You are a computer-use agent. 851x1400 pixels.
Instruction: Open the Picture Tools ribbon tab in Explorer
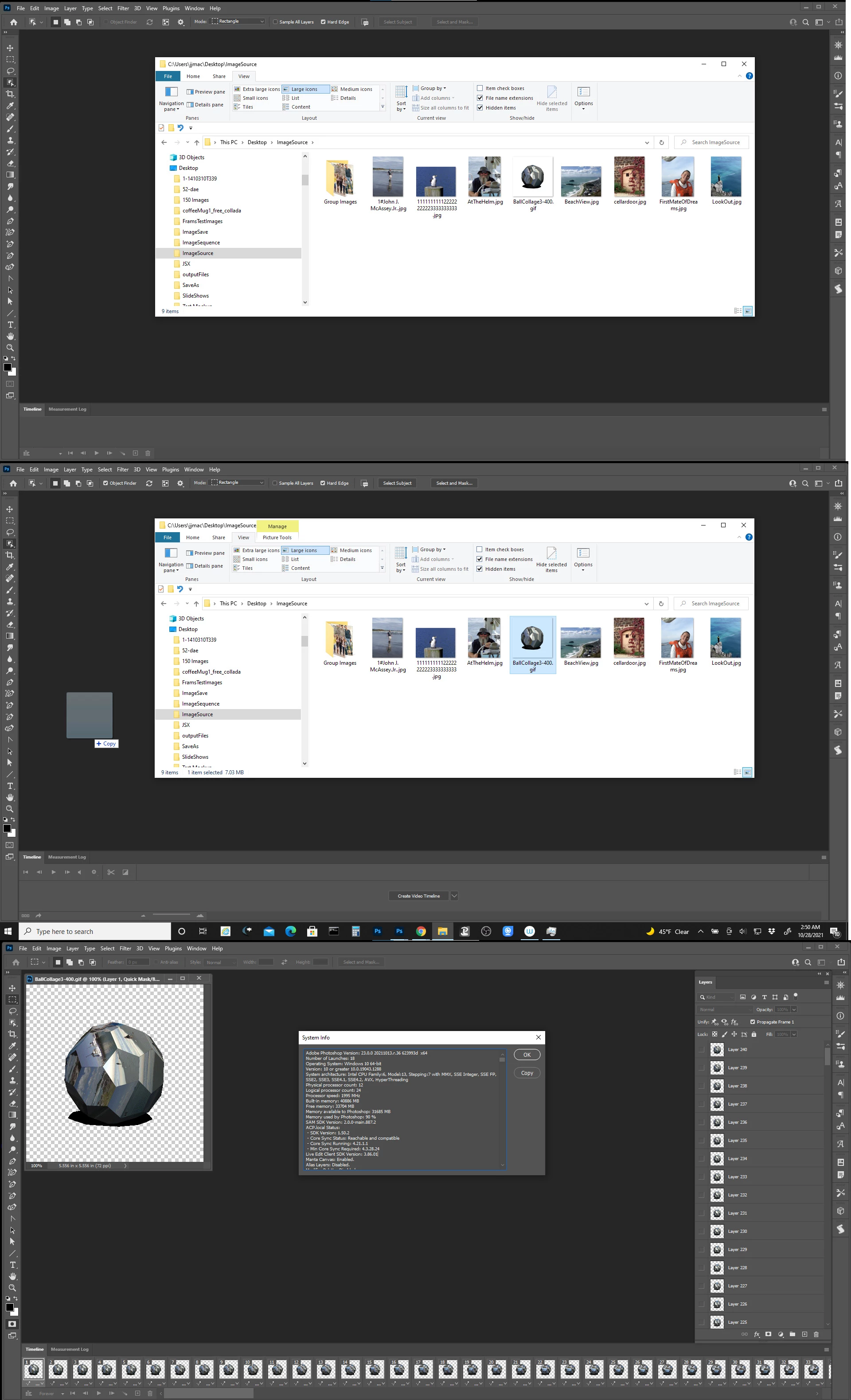[x=277, y=537]
